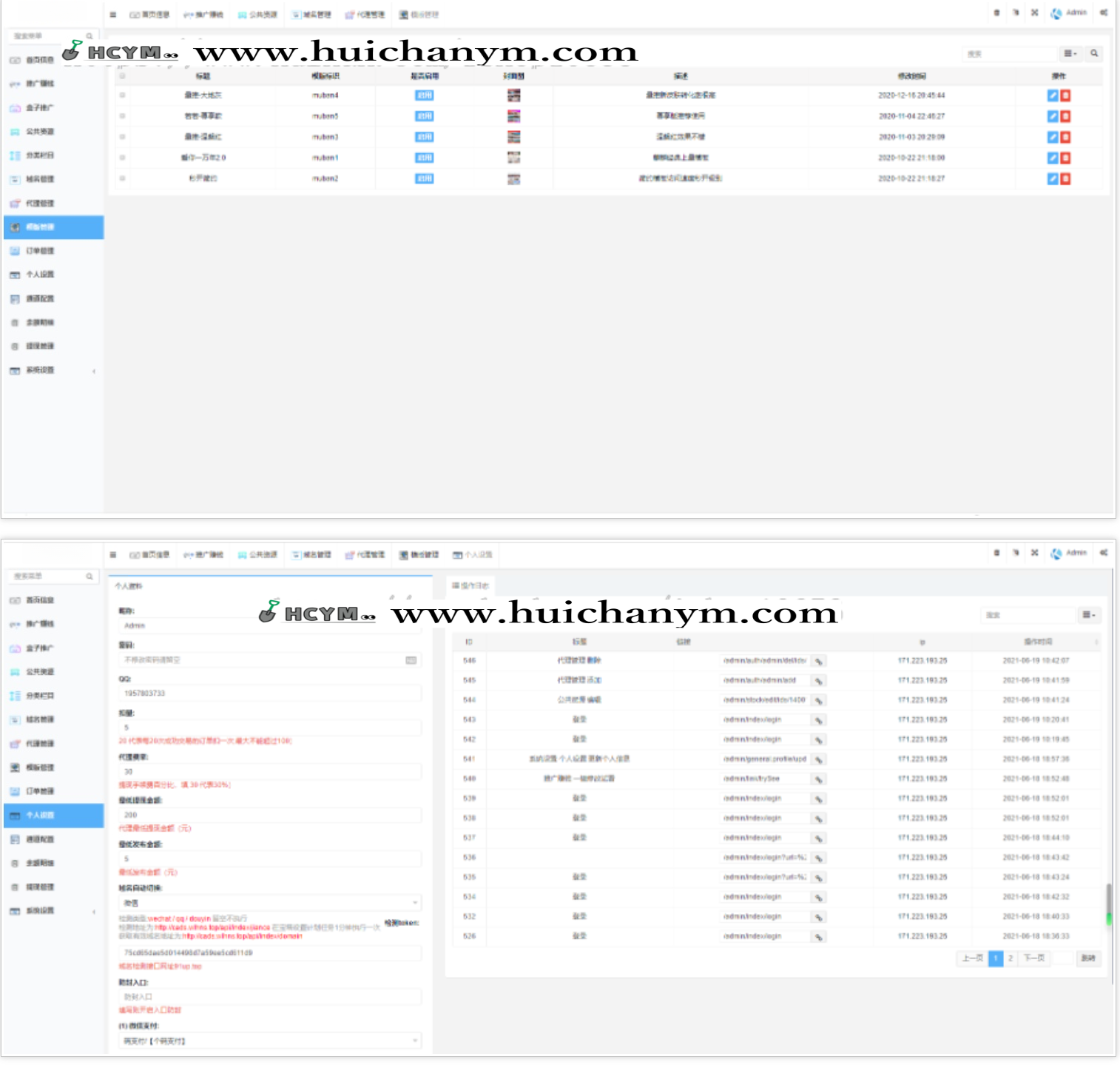Screen dimensions: 1120x1065
Task: Click the 下一页 pagination button
Action: (1034, 958)
